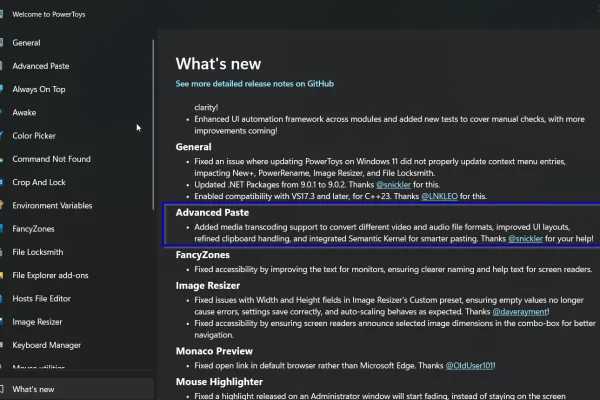Image resolution: width=600 pixels, height=400 pixels.
Task: Select FancyZones in the left navigation
Action: (33, 229)
